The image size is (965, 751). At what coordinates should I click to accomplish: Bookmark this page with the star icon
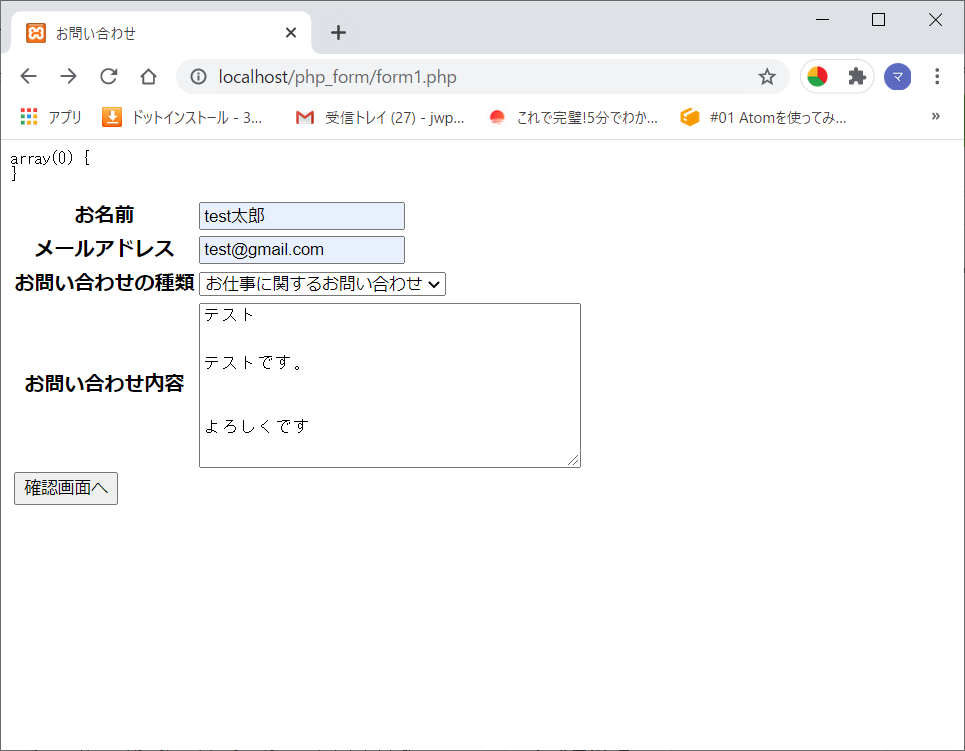point(767,76)
